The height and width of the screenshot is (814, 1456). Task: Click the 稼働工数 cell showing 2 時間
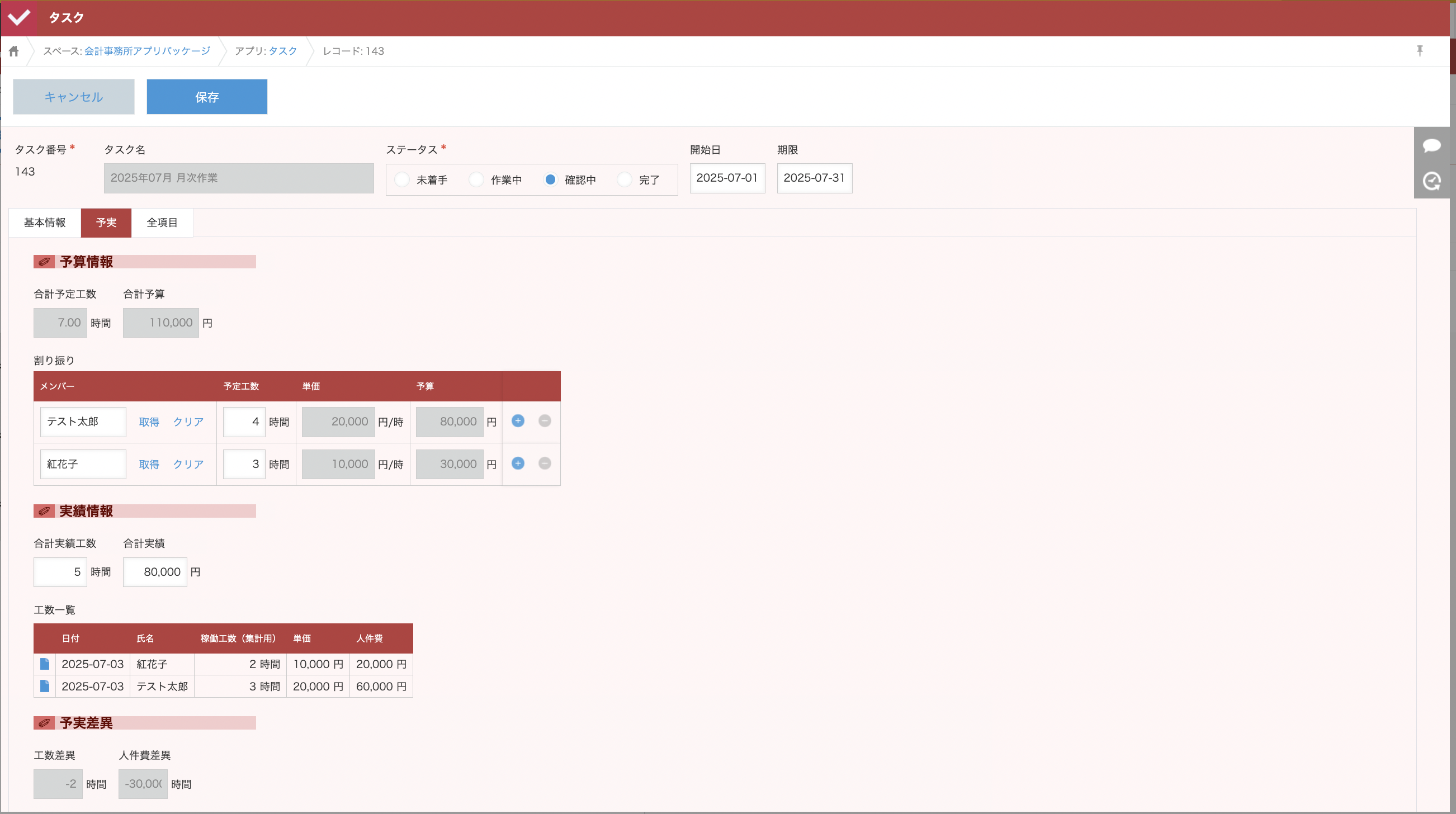240,664
